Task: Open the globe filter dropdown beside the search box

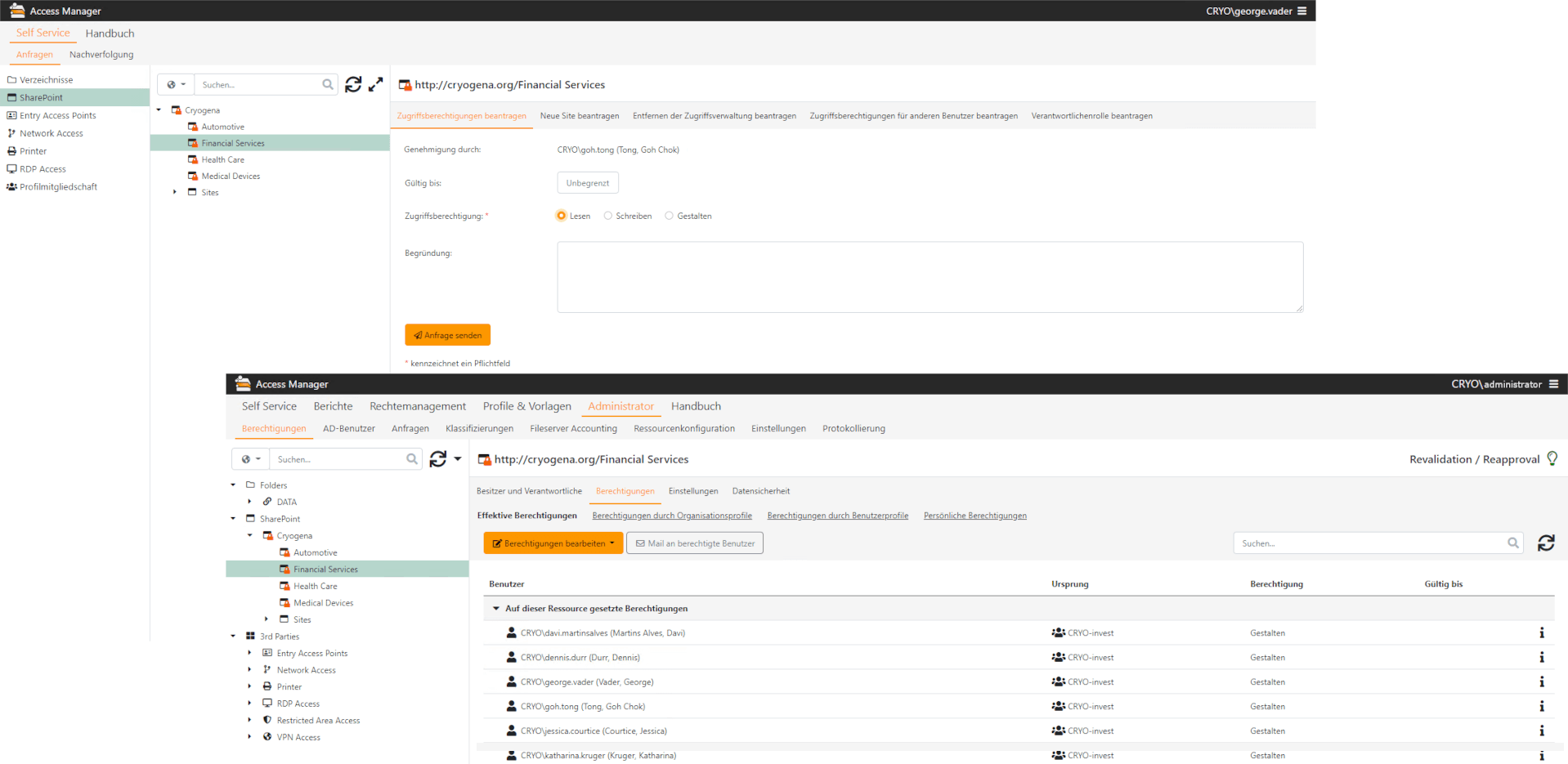Action: (x=175, y=84)
